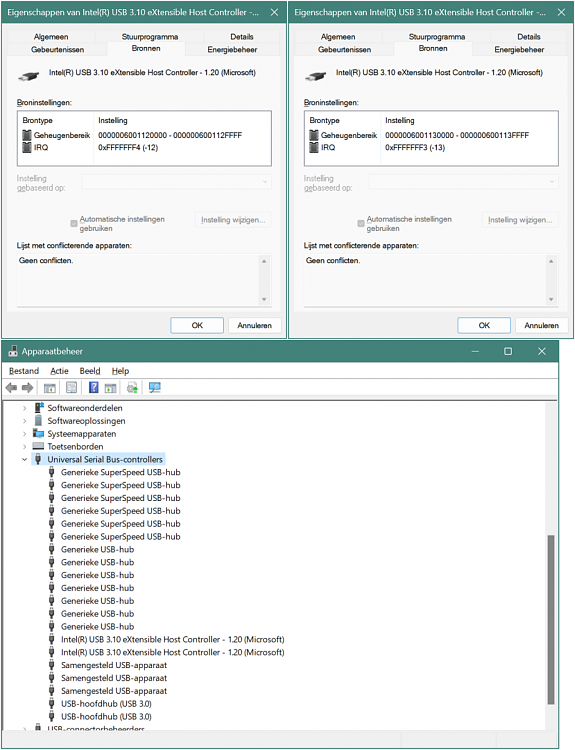Image resolution: width=575 pixels, height=750 pixels.
Task: Toggle the action pane toolbar icon
Action: tap(111, 388)
